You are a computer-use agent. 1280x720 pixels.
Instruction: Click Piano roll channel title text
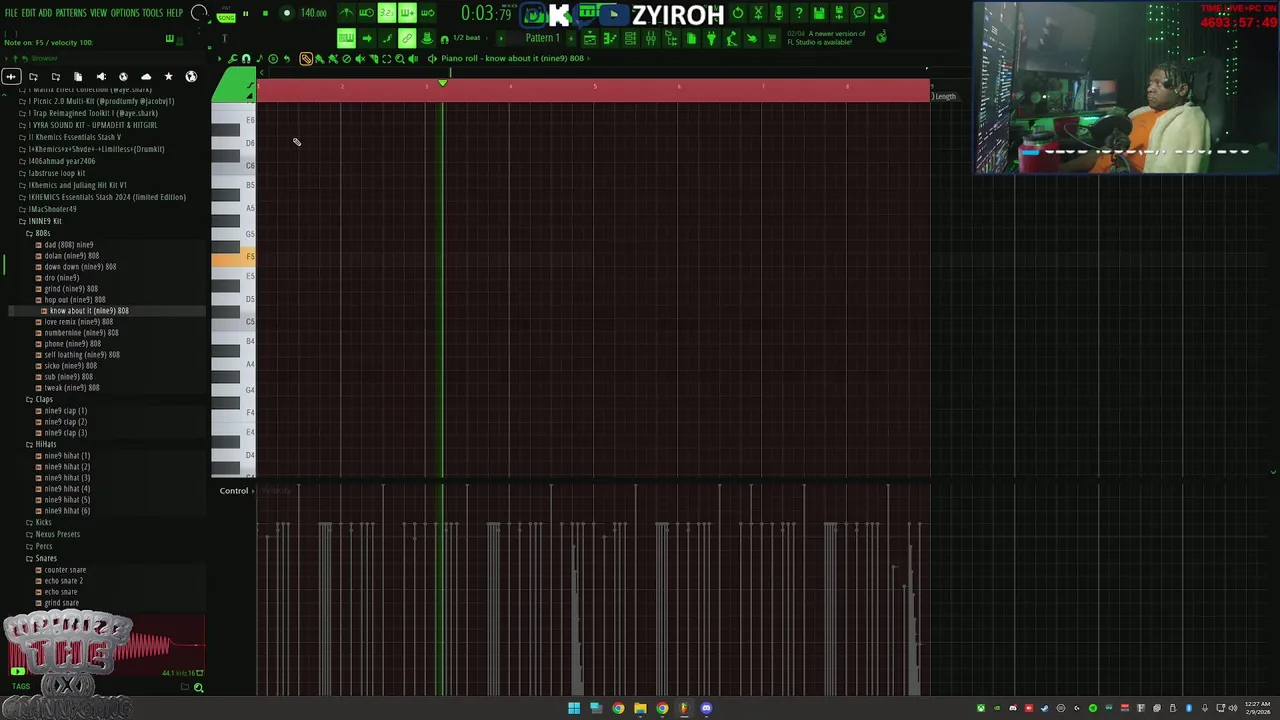512,58
